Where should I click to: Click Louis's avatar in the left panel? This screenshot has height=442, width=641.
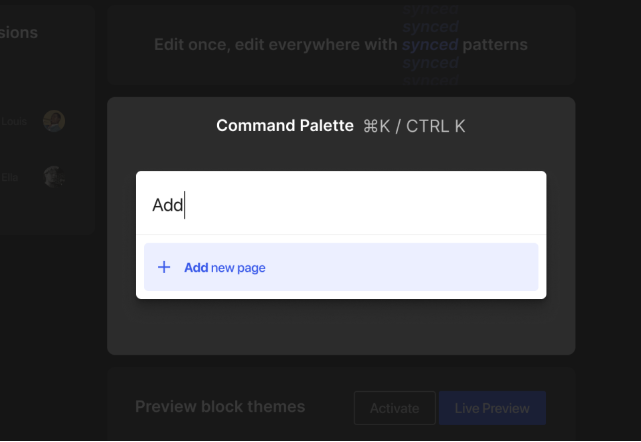click(54, 121)
